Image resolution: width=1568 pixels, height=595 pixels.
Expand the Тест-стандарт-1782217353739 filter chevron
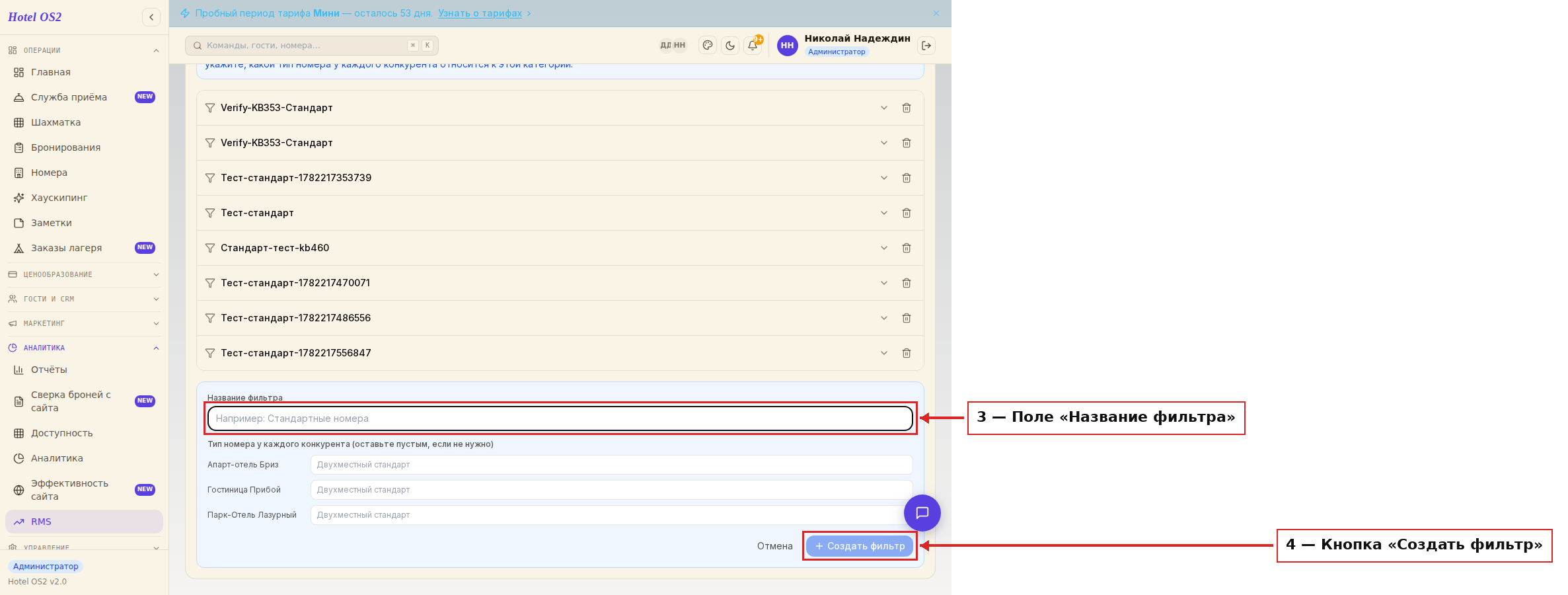tap(884, 178)
